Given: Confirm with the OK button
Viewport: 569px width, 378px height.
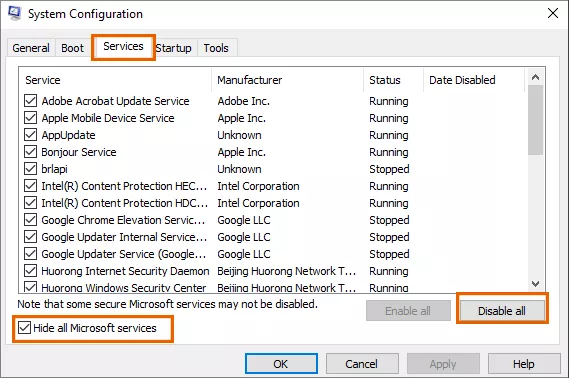Looking at the screenshot, I should pyautogui.click(x=281, y=363).
